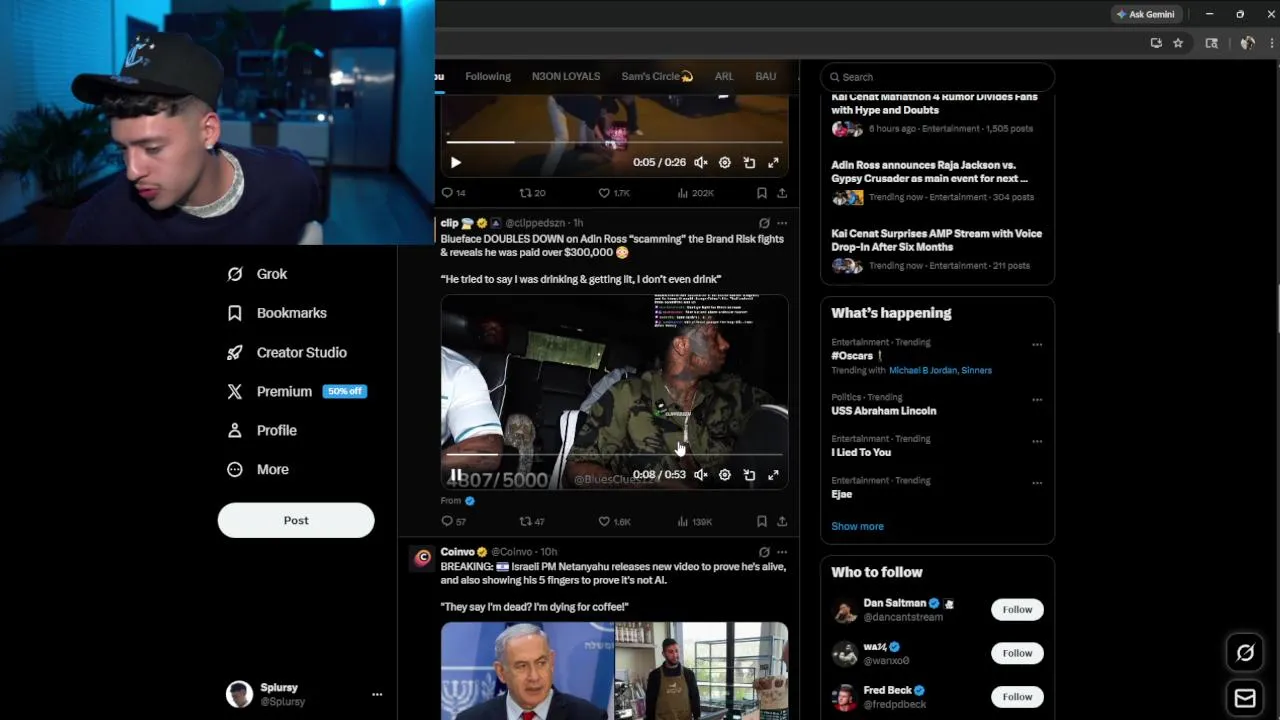Open Creator Studio in the sidebar

point(287,352)
